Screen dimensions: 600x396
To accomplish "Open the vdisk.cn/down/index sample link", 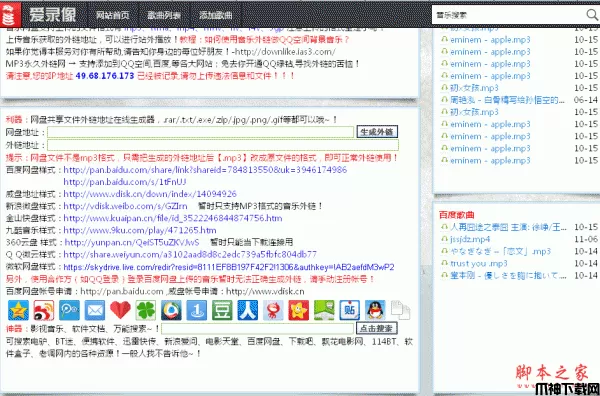I will (x=150, y=194).
